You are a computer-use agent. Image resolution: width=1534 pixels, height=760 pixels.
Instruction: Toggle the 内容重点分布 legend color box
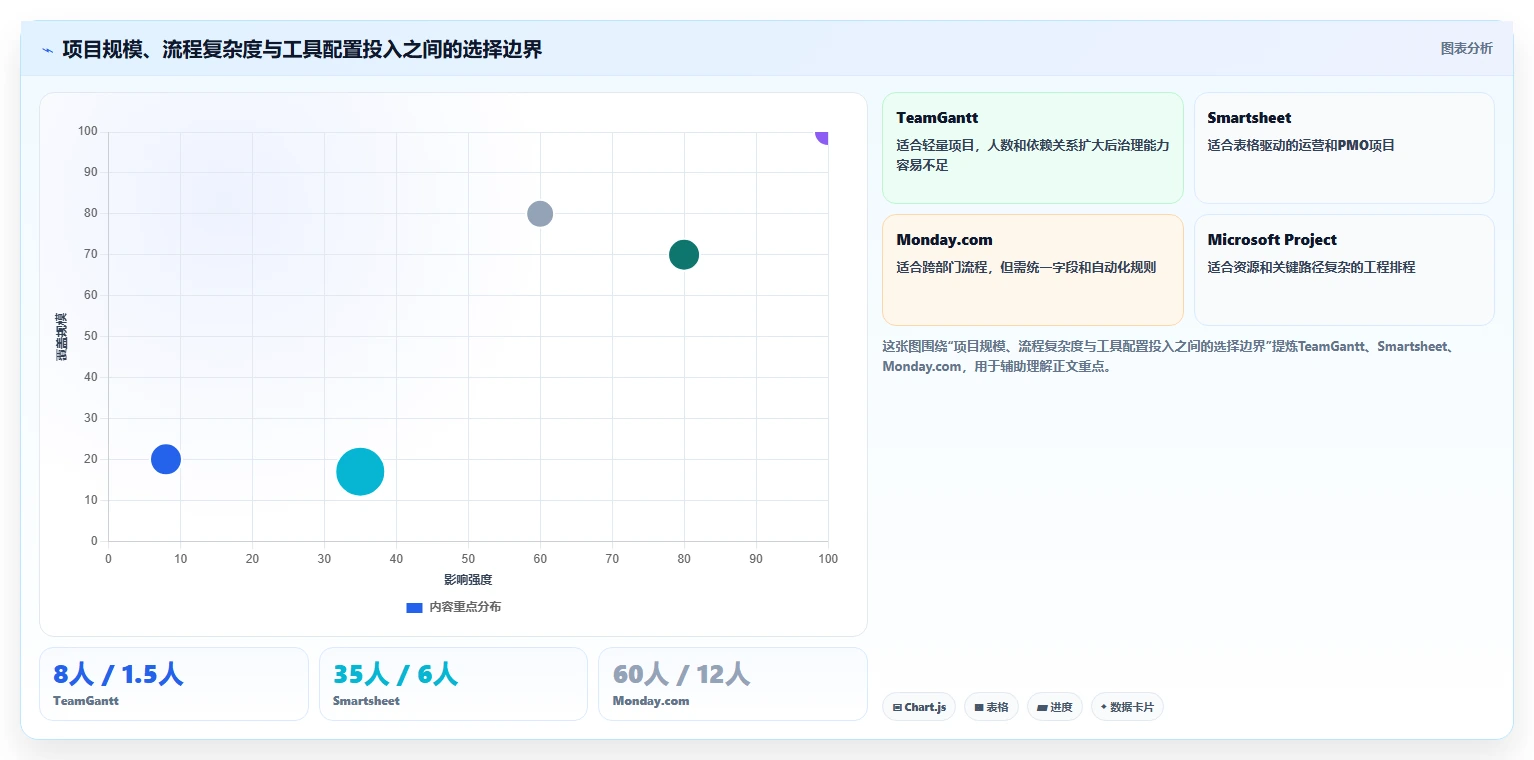(x=414, y=607)
